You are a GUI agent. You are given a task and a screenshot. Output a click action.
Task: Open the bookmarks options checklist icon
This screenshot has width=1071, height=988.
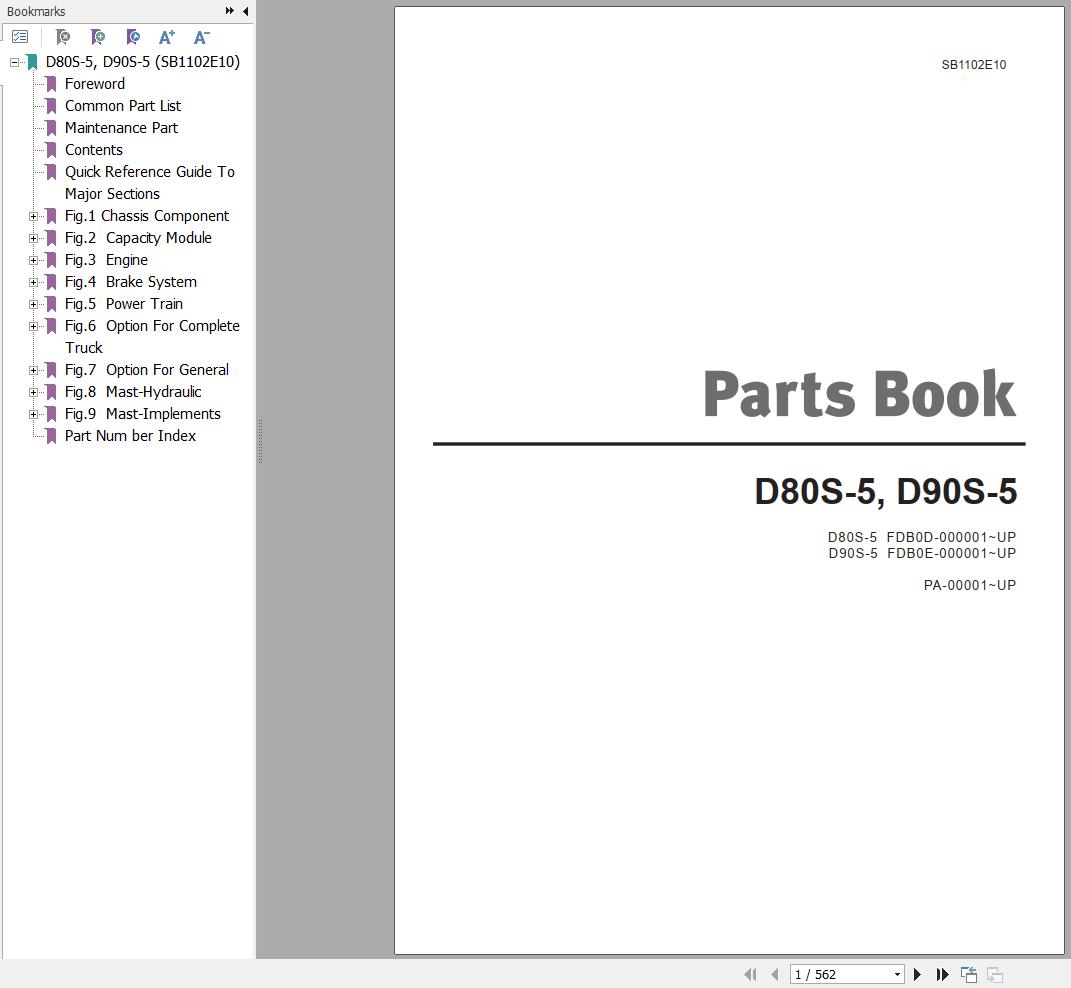20,37
